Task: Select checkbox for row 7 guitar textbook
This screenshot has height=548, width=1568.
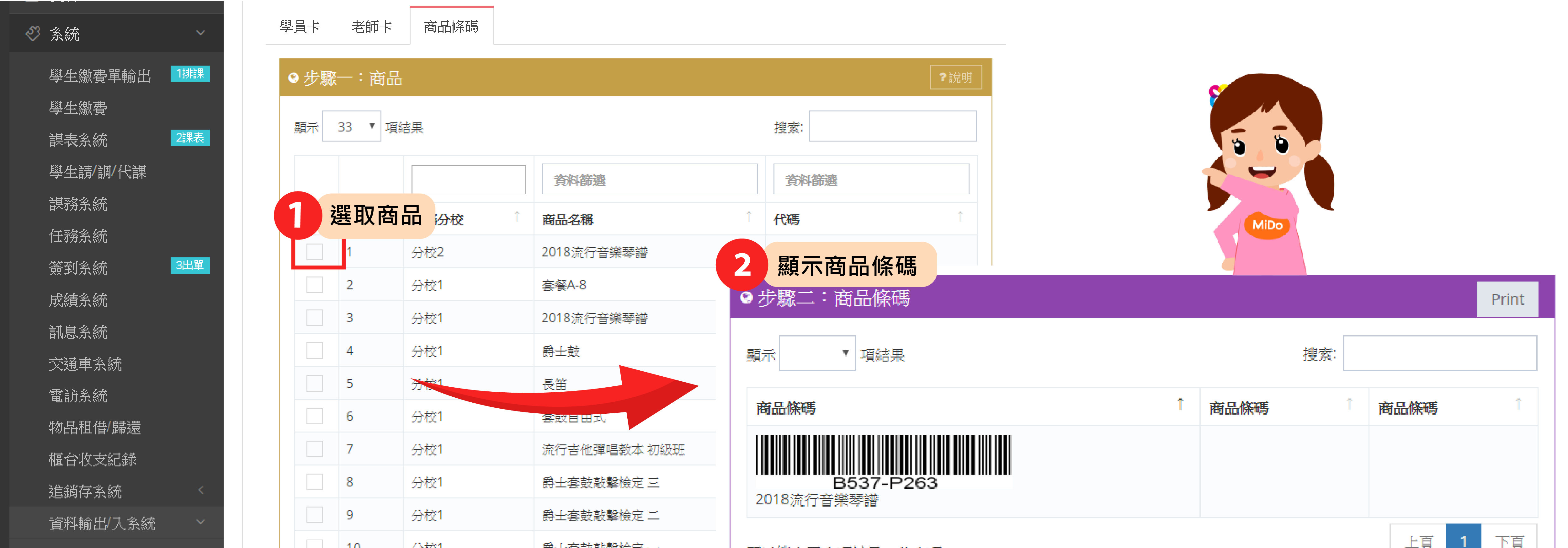Action: click(315, 449)
